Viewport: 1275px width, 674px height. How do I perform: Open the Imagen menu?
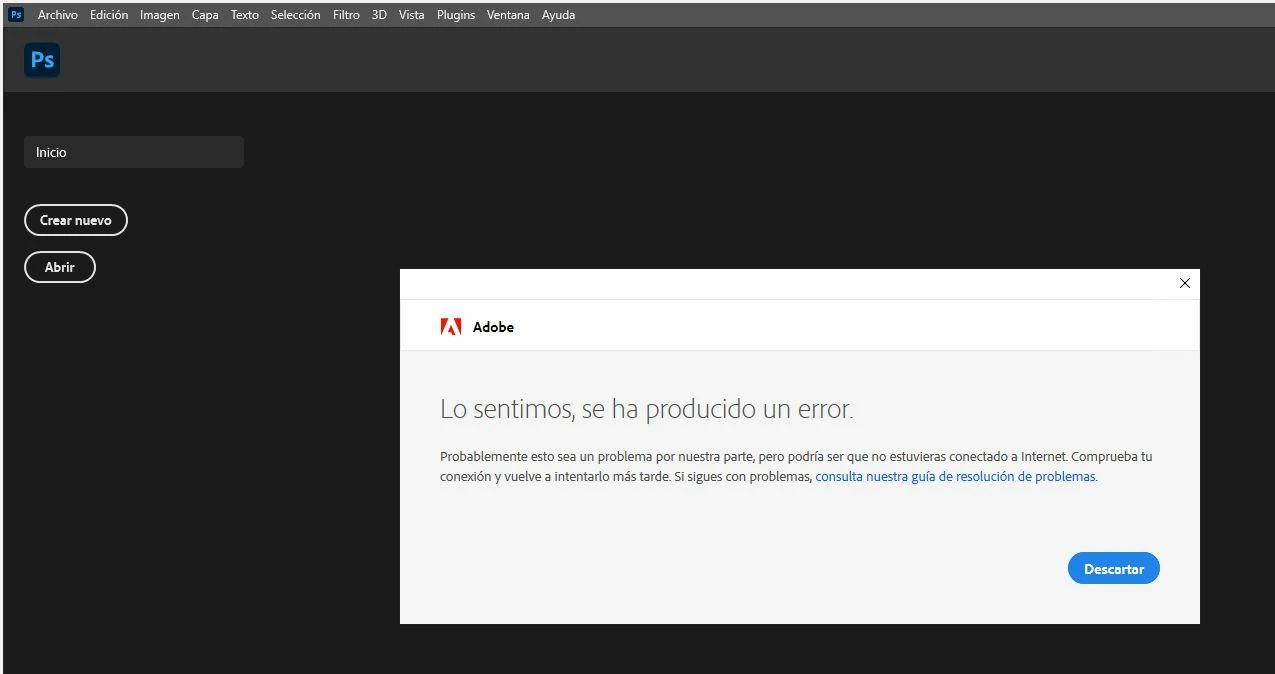(160, 15)
